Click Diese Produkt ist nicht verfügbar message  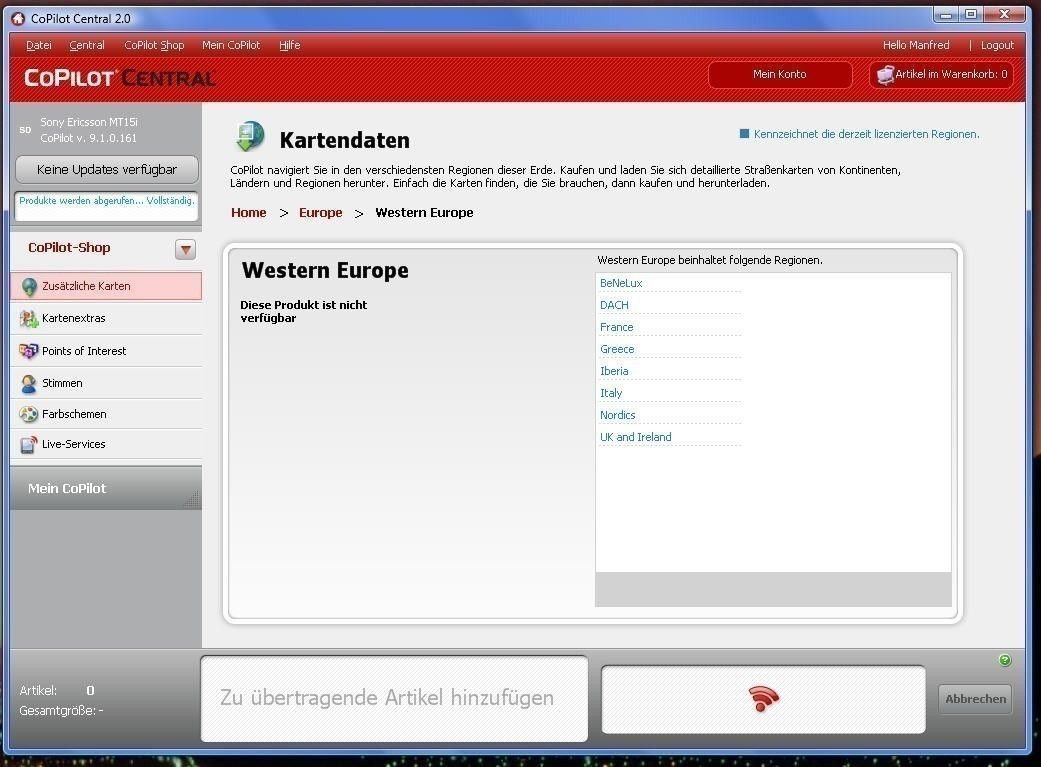(303, 311)
